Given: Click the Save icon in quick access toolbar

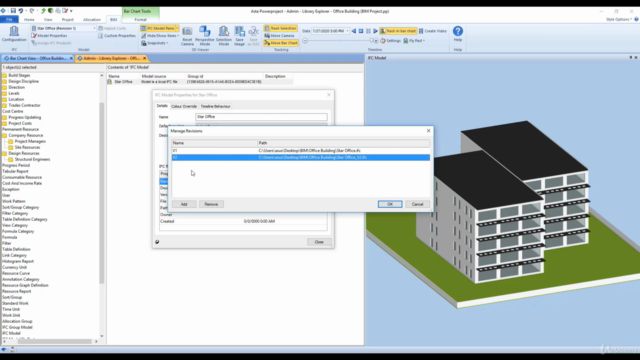Looking at the screenshot, I should 13,11.
